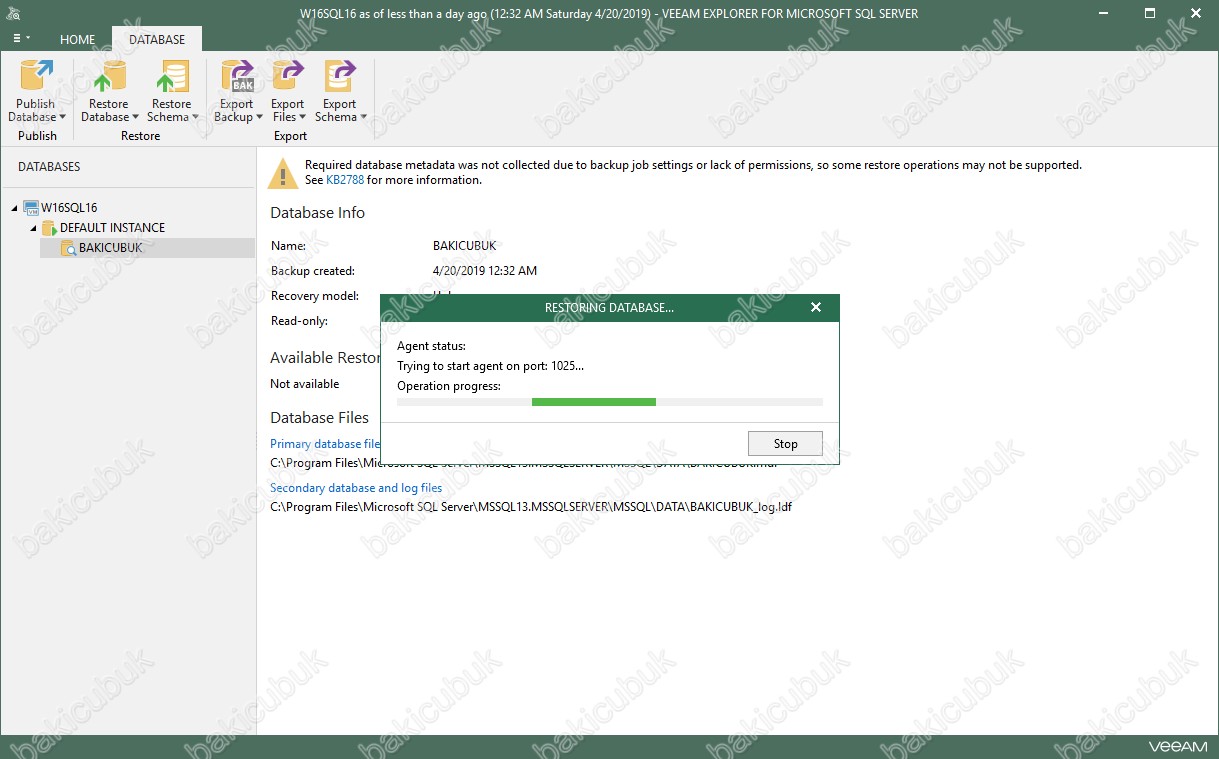
Task: Switch to the HOME tab
Action: click(x=77, y=40)
